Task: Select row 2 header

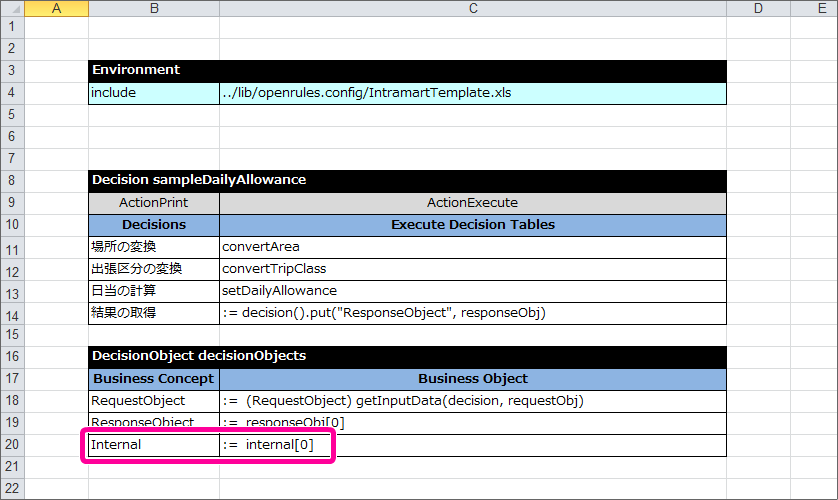Action: coord(12,49)
